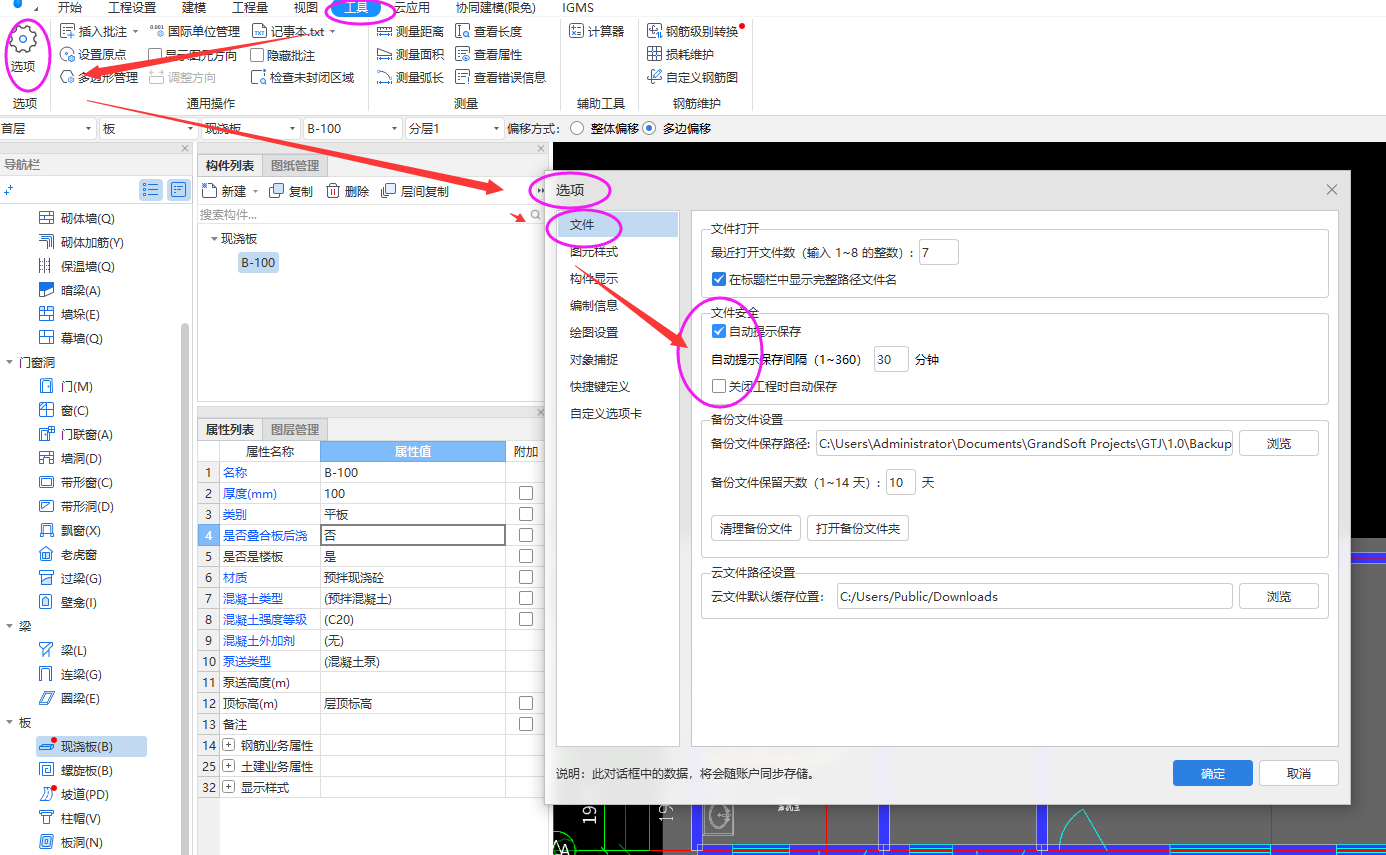Expand 显示样式 property row

[229, 788]
